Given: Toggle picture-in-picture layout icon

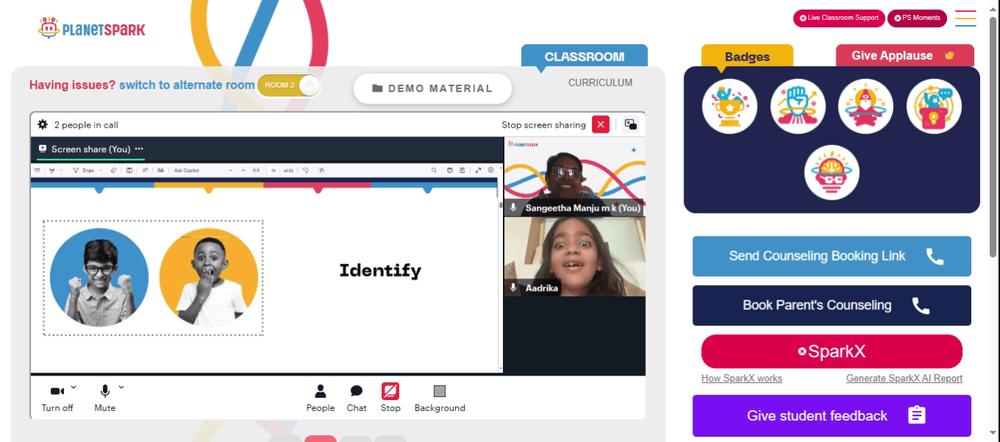Looking at the screenshot, I should click(631, 124).
